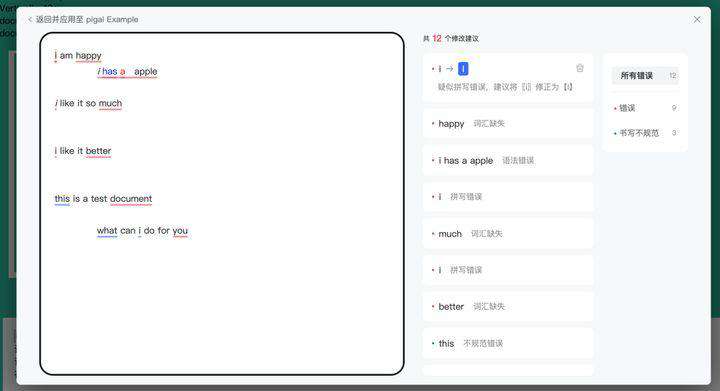
Task: Click underlined 'better' in the document
Action: 98,151
